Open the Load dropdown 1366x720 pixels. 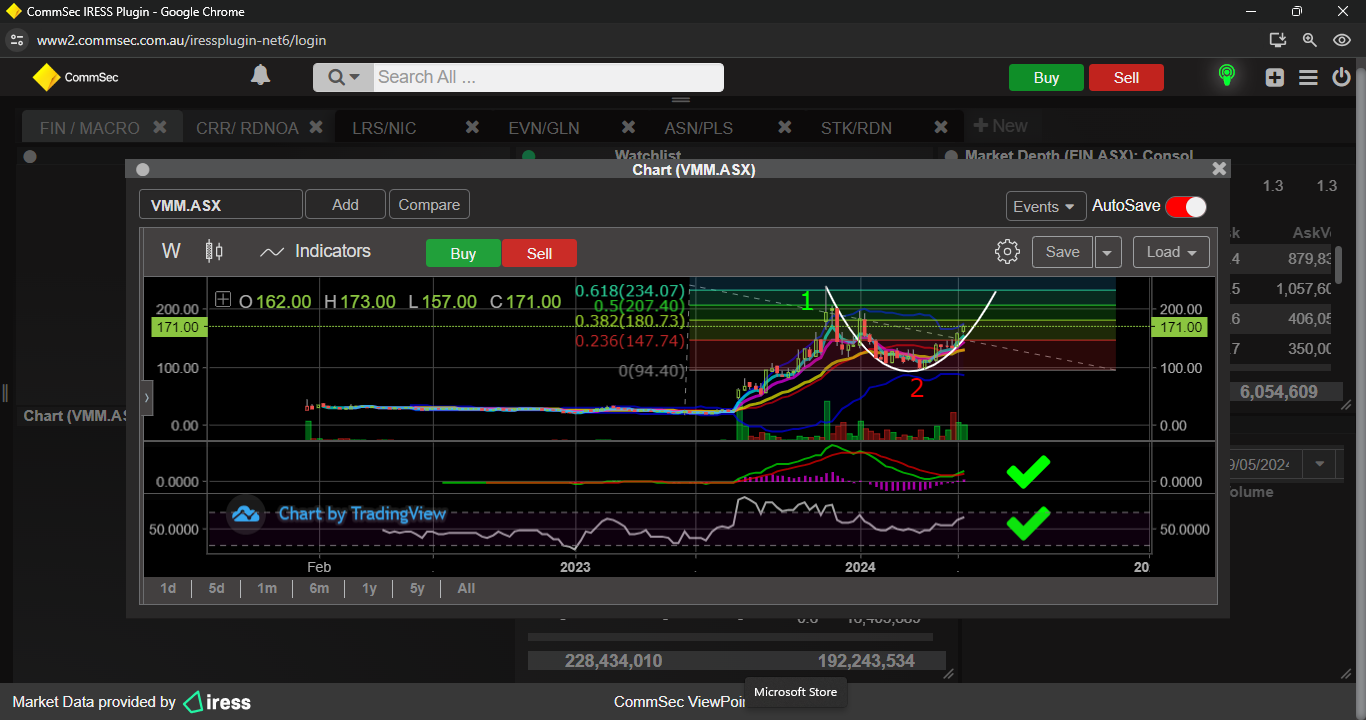coord(1171,252)
